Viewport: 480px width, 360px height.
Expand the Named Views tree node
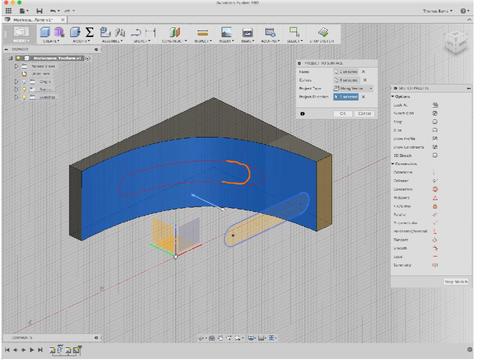[x=16, y=66]
